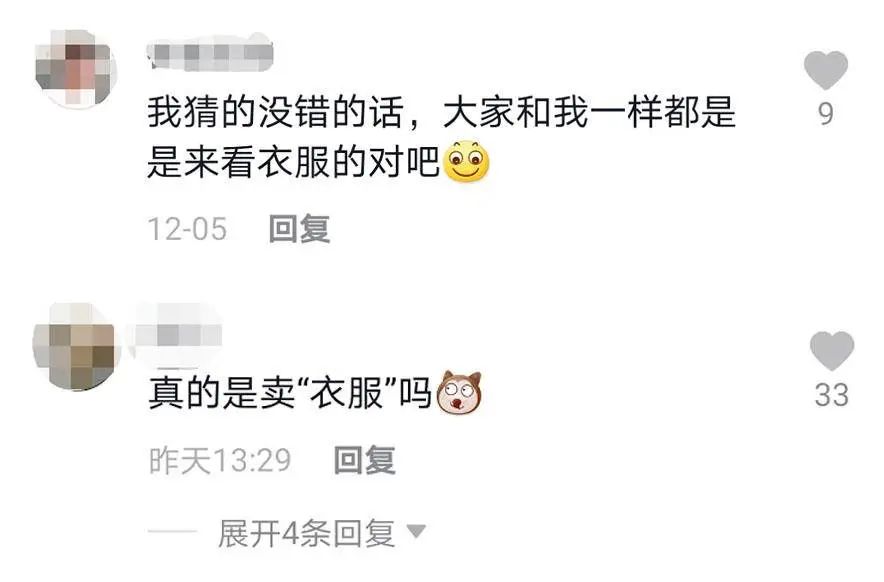Select the comment text 真的是卖"衣服"吗

[290, 393]
